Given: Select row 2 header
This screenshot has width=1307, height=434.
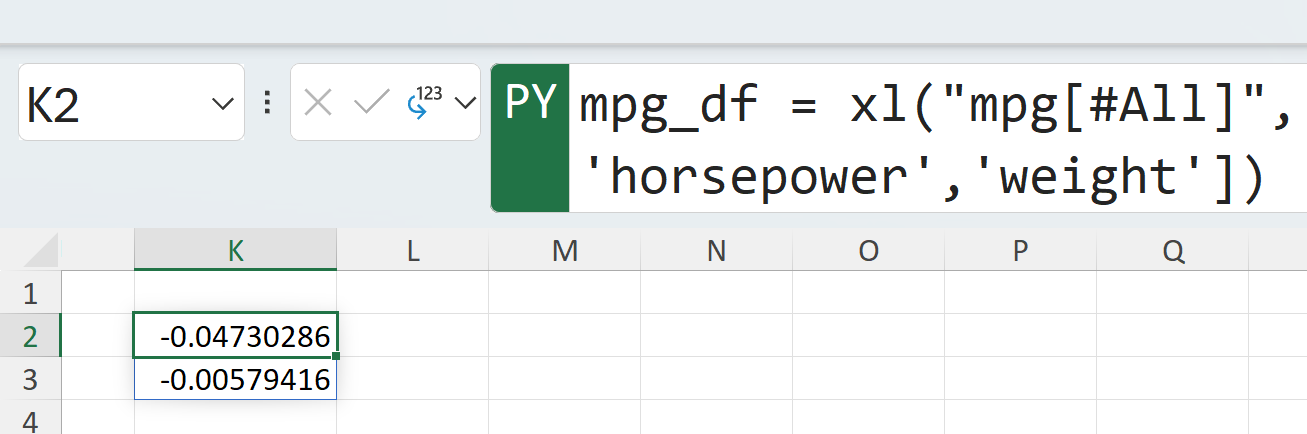Looking at the screenshot, I should [x=30, y=336].
